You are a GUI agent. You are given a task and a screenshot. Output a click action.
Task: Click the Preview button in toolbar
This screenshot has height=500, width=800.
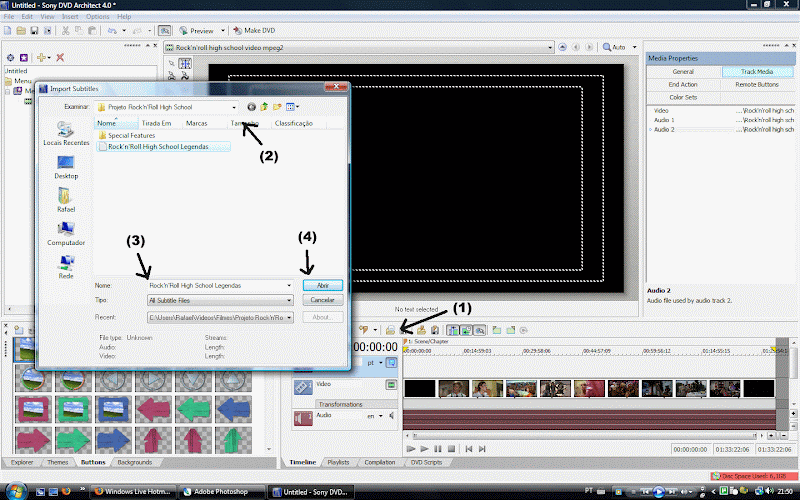(x=197, y=31)
